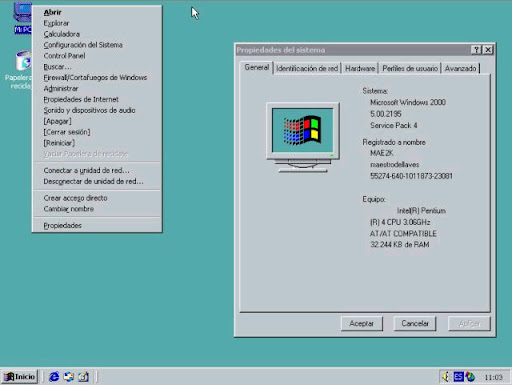Choose Cambiar nombre menu entry

97,209
